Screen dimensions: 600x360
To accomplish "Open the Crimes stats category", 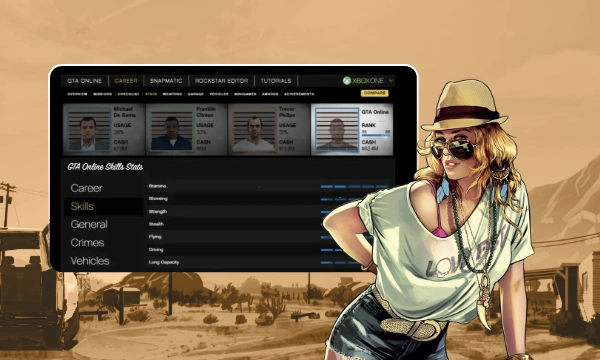I will tap(87, 243).
